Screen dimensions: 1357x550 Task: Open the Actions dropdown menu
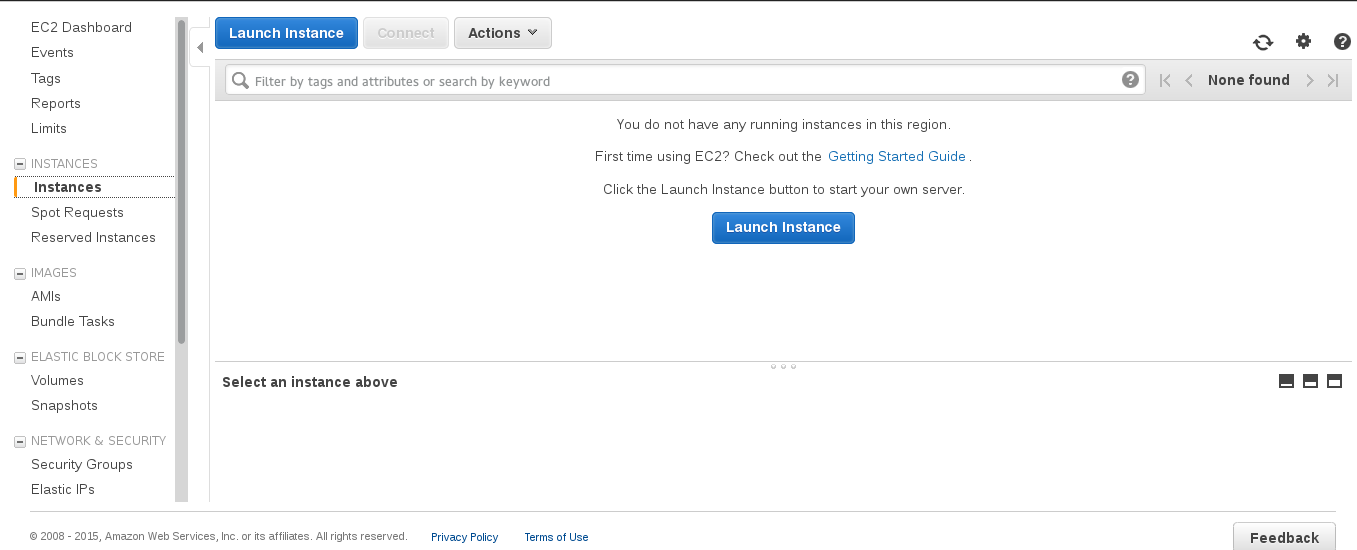[x=503, y=33]
